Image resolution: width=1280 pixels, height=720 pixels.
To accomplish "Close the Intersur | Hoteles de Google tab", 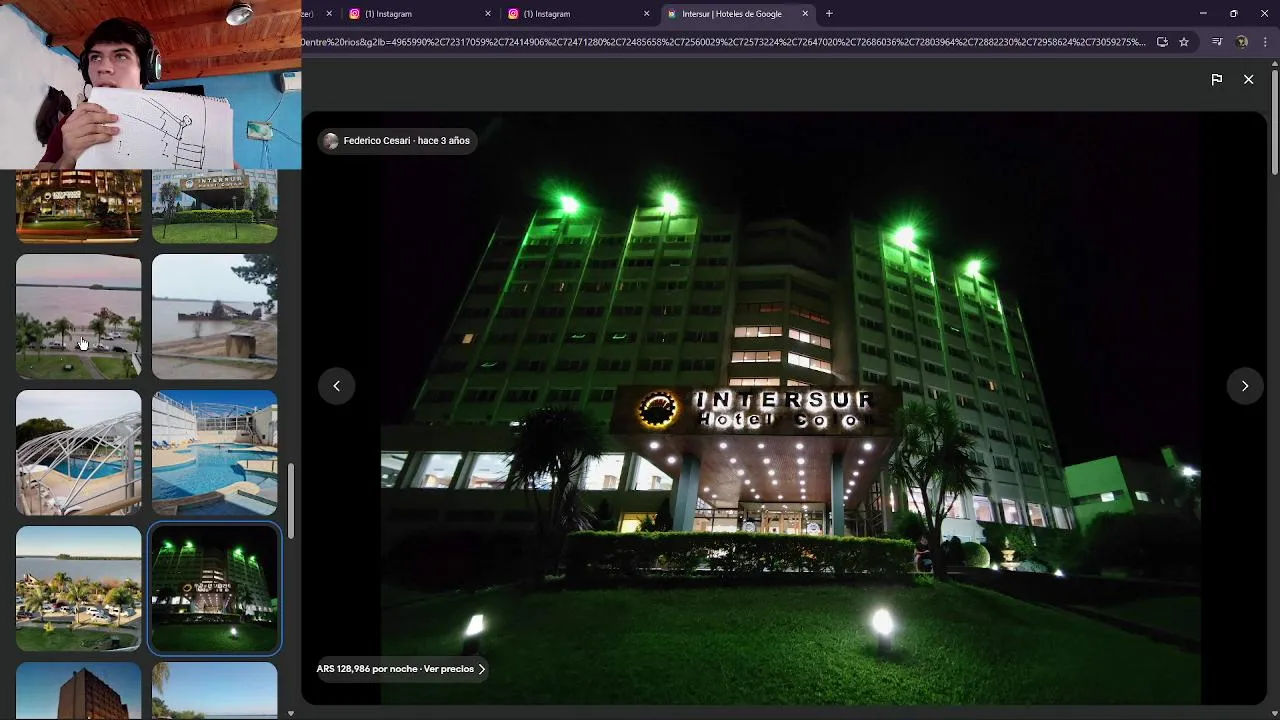I will pos(805,14).
